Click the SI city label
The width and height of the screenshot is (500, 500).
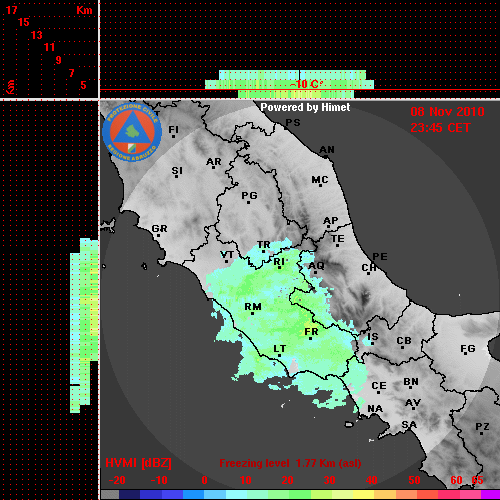click(x=177, y=171)
